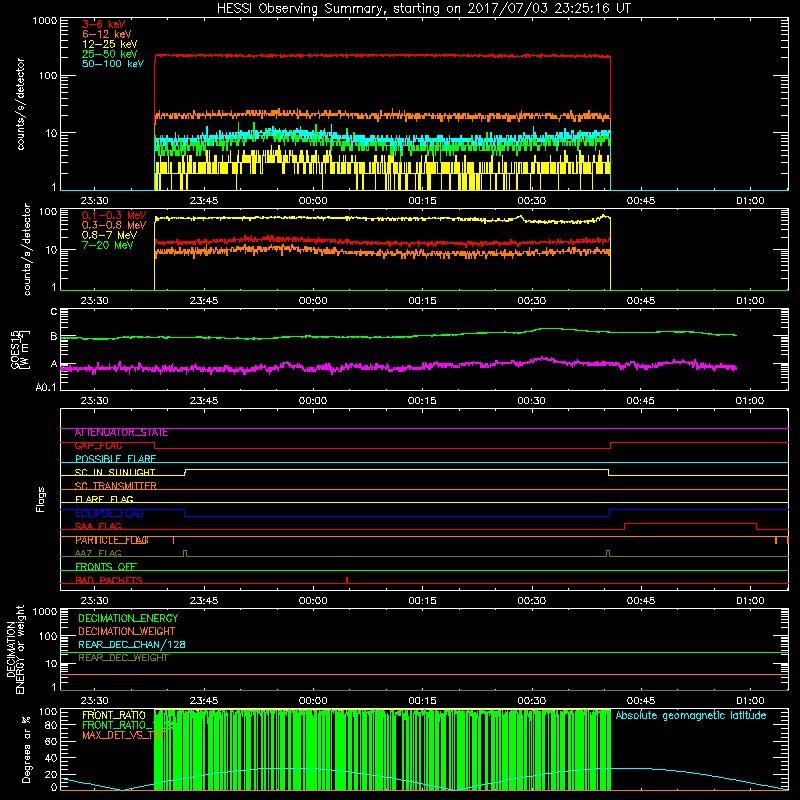Click the 12-25 keV legend label
The image size is (800, 800).
(109, 44)
